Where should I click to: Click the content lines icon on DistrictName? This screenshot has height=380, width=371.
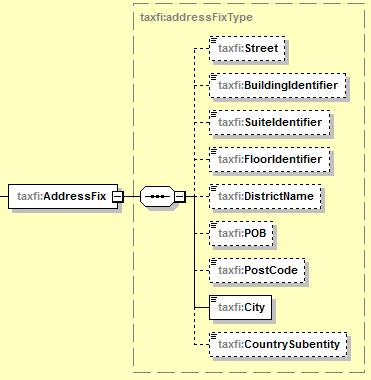(214, 189)
